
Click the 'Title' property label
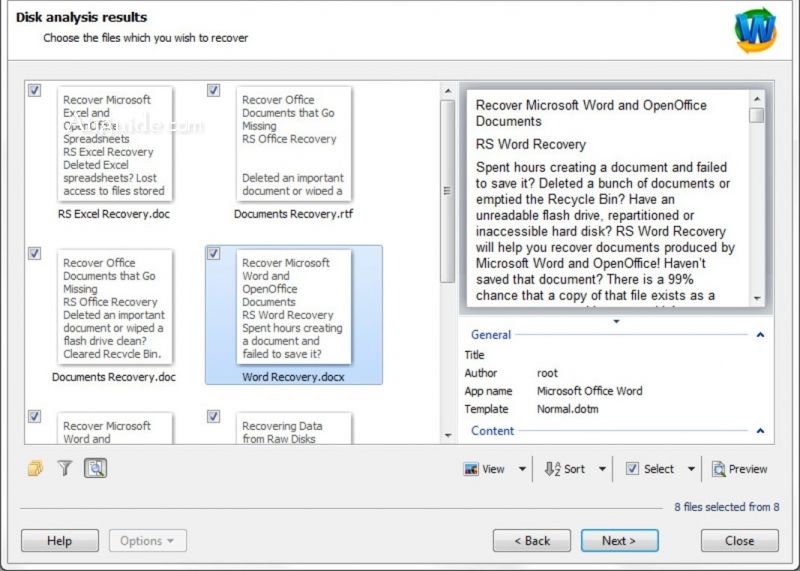click(x=474, y=355)
